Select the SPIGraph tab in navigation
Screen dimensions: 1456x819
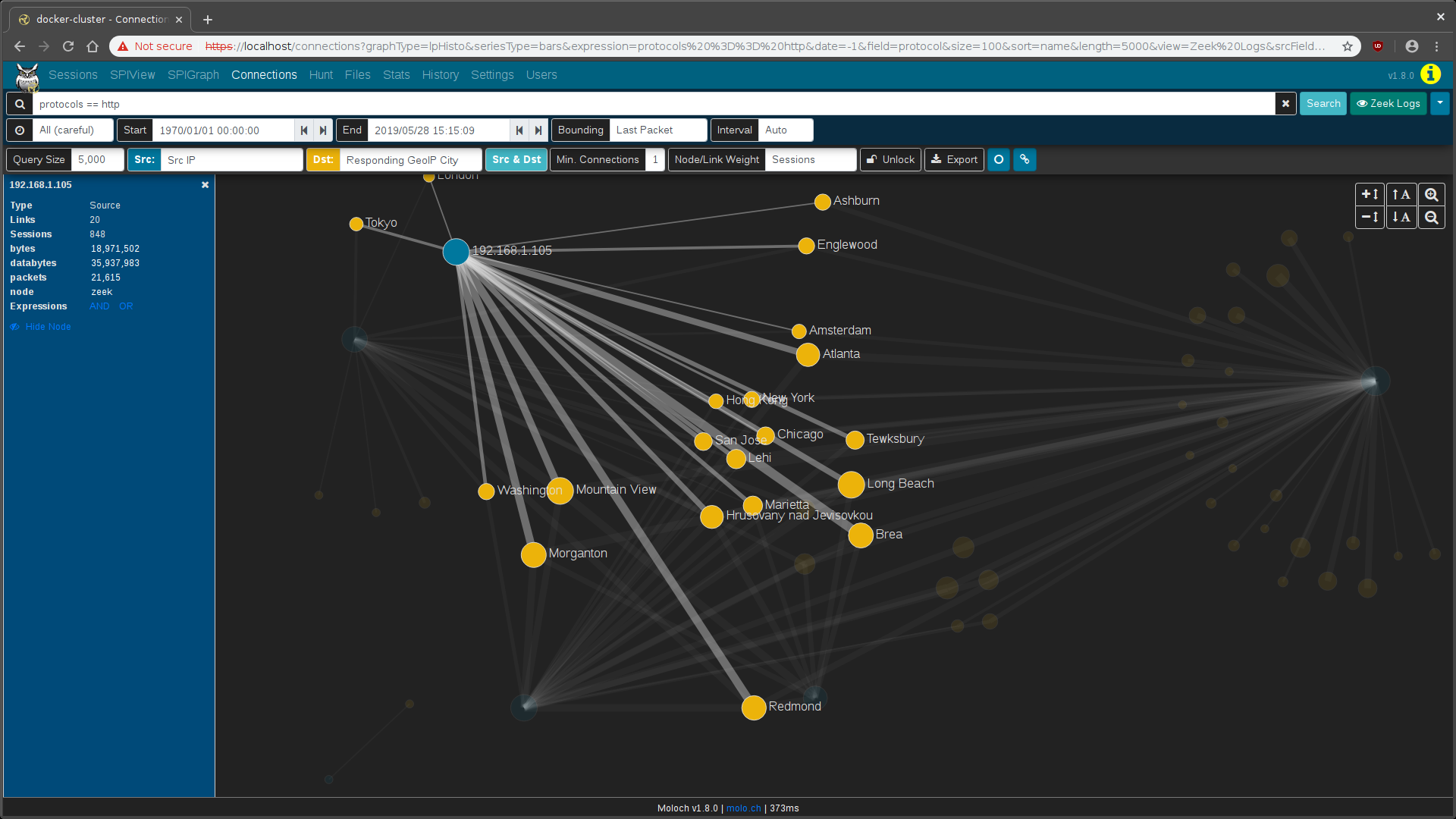point(191,75)
